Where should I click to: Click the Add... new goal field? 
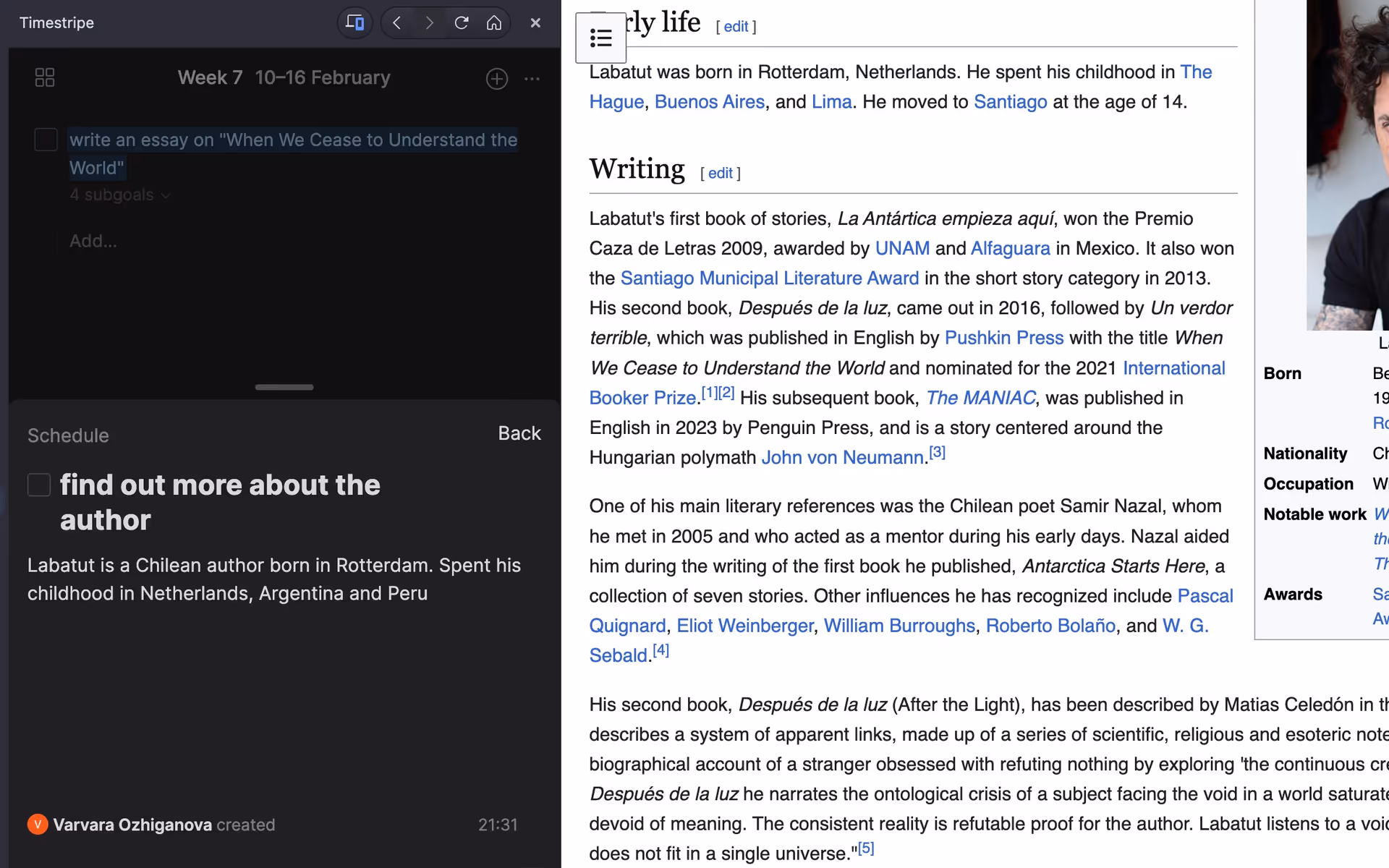click(93, 241)
